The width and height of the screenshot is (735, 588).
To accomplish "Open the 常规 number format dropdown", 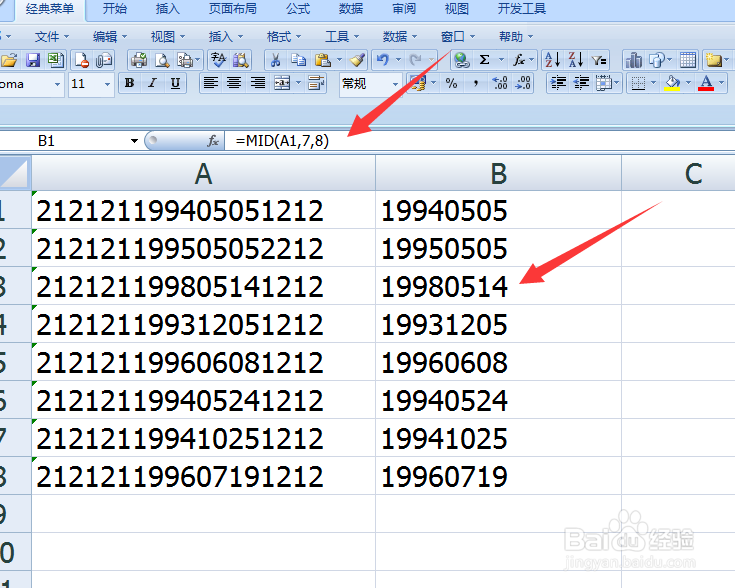I will click(x=395, y=84).
